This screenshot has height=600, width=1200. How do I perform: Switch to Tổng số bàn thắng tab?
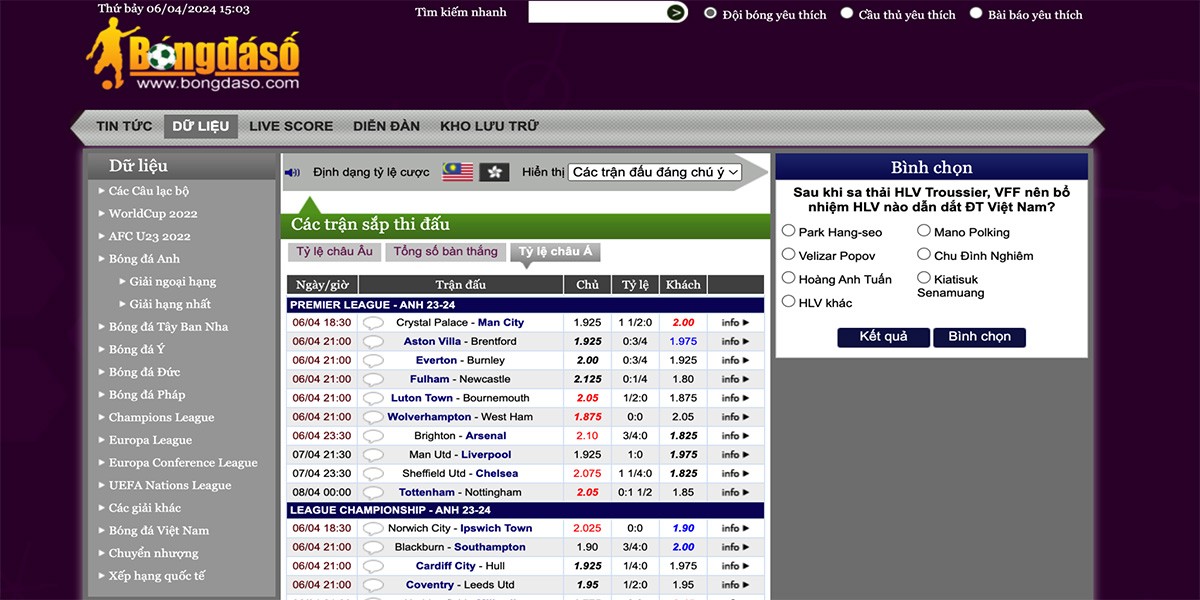click(x=445, y=252)
